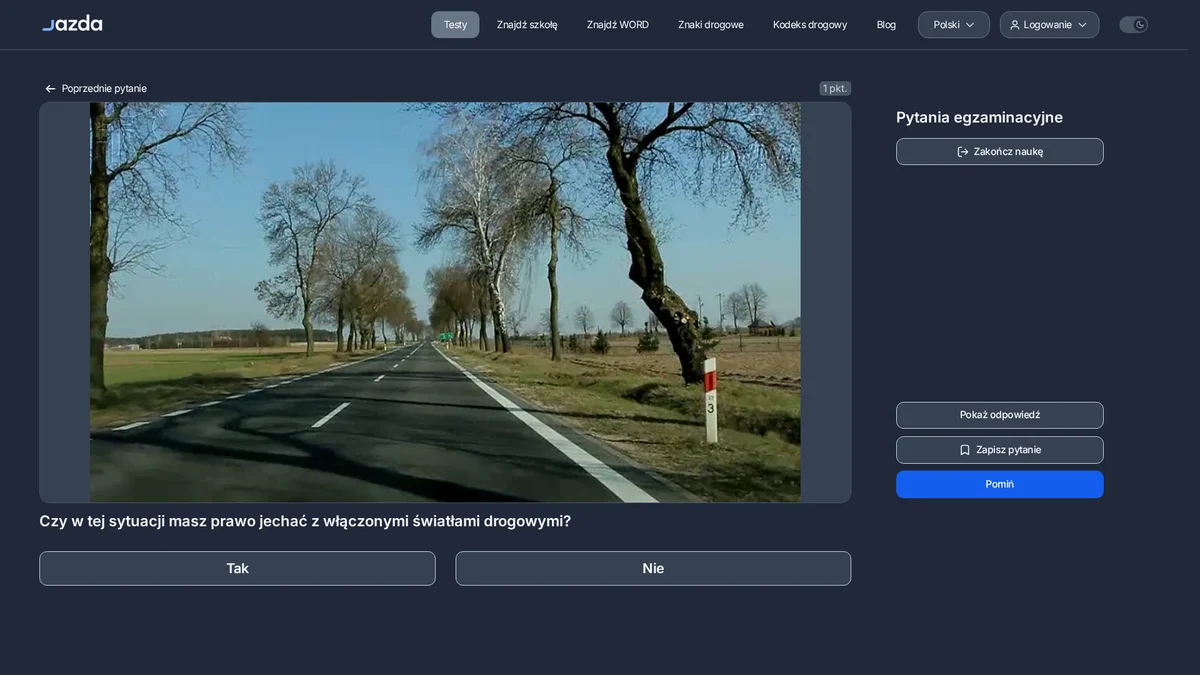The image size is (1200, 675).
Task: Open Znaki drogowe page
Action: click(711, 25)
